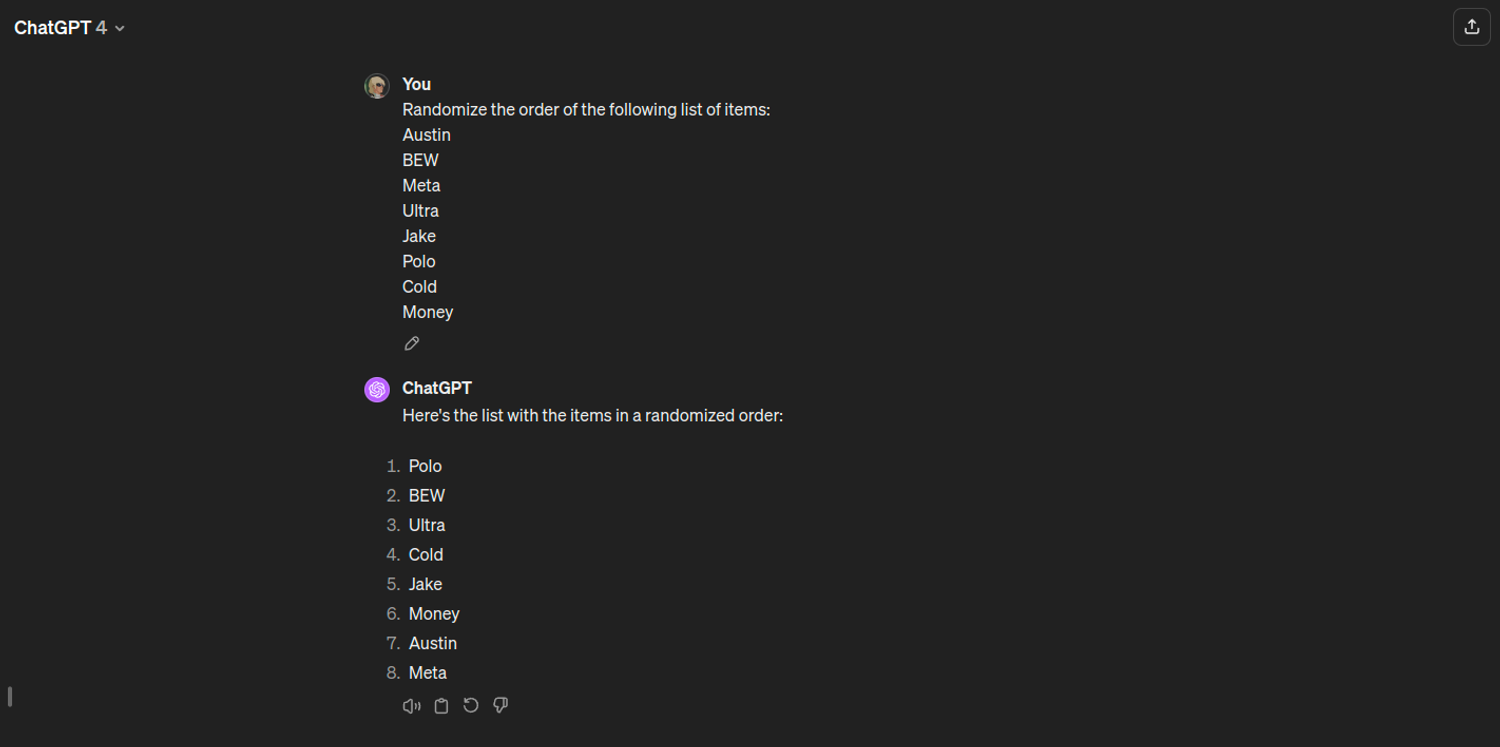Viewport: 1500px width, 747px height.
Task: Click the purple ChatGPT logo avatar
Action: [x=377, y=390]
